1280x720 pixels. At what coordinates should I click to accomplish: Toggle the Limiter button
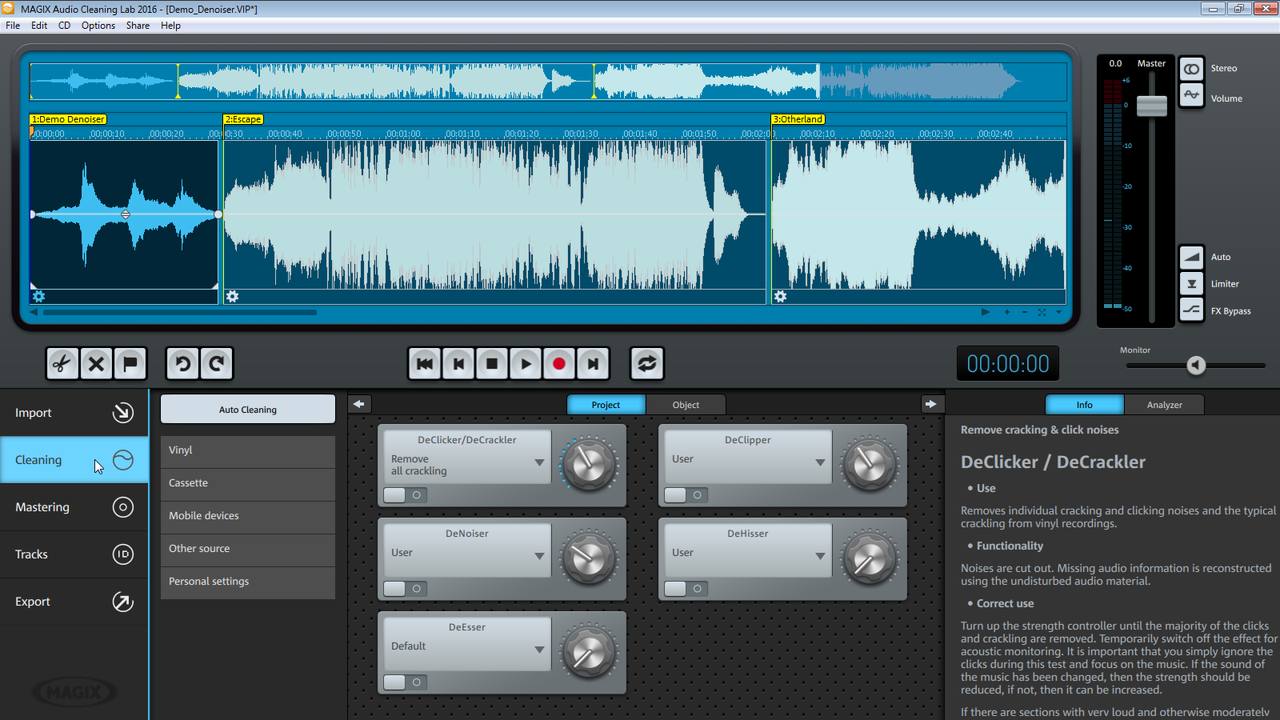(x=1191, y=284)
